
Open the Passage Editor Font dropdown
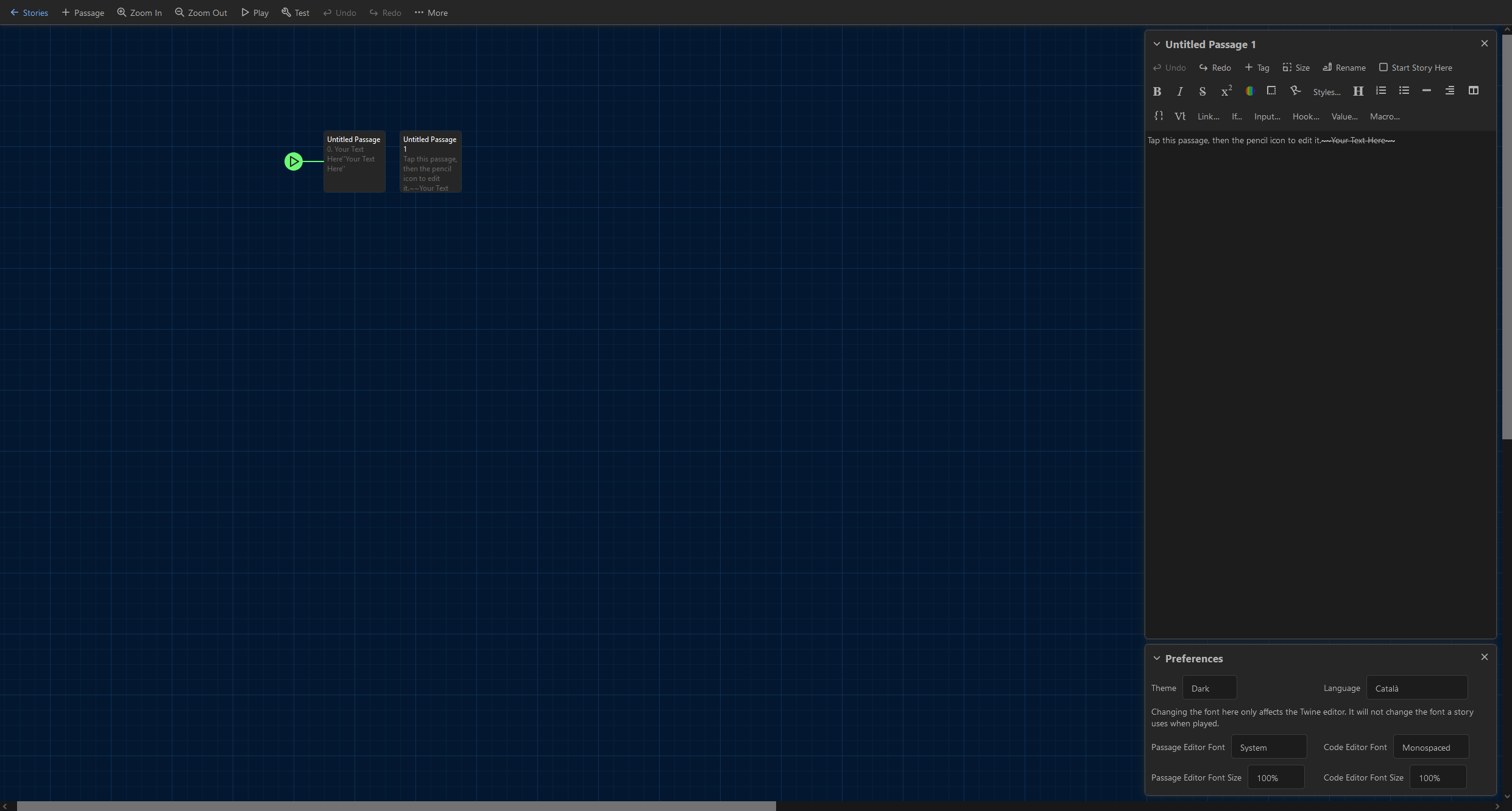click(1269, 747)
